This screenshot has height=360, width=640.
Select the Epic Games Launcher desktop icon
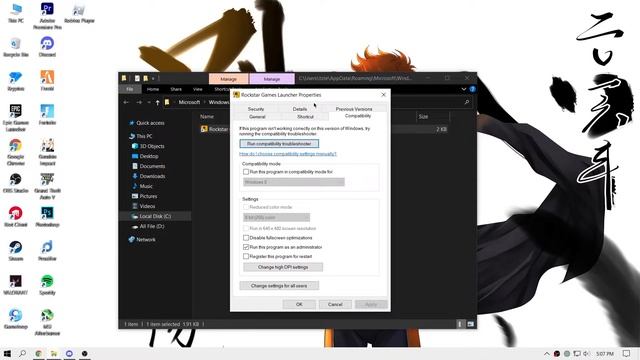16,118
